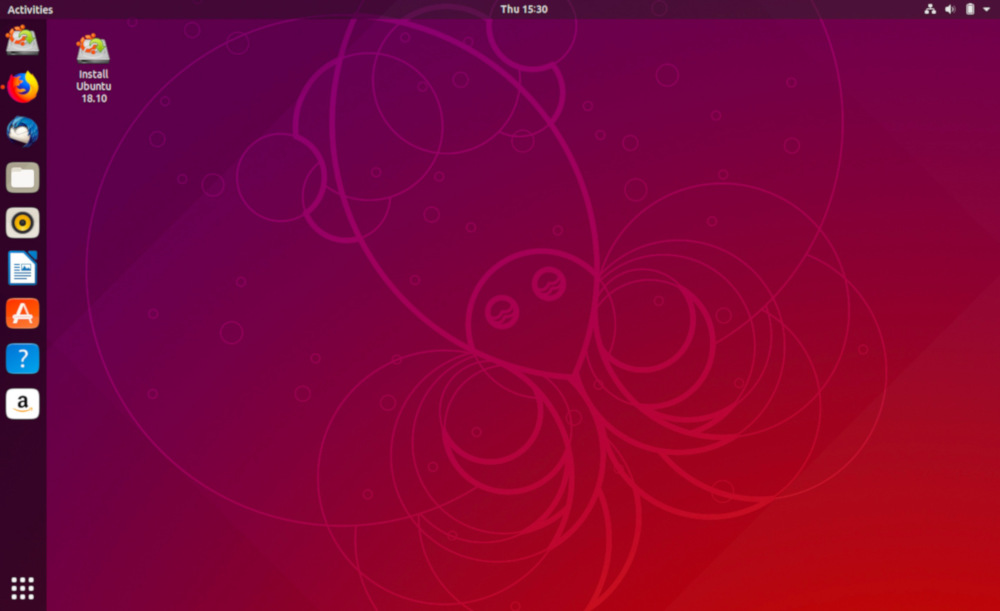1000x611 pixels.
Task: Launch Rhythmbox music player
Action: point(23,222)
